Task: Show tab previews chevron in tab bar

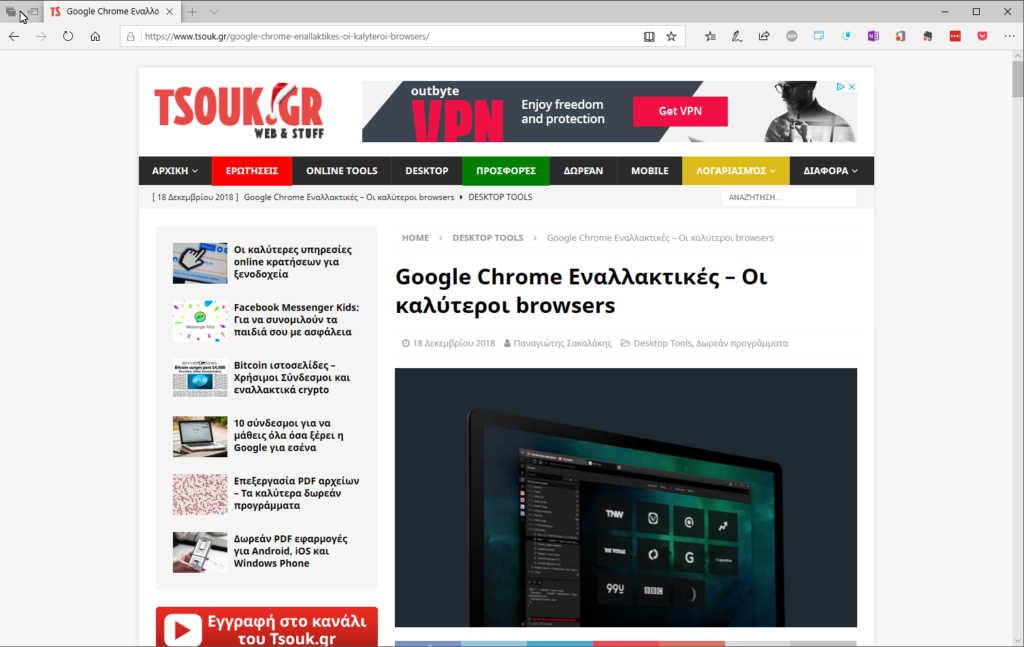Action: 214,12
